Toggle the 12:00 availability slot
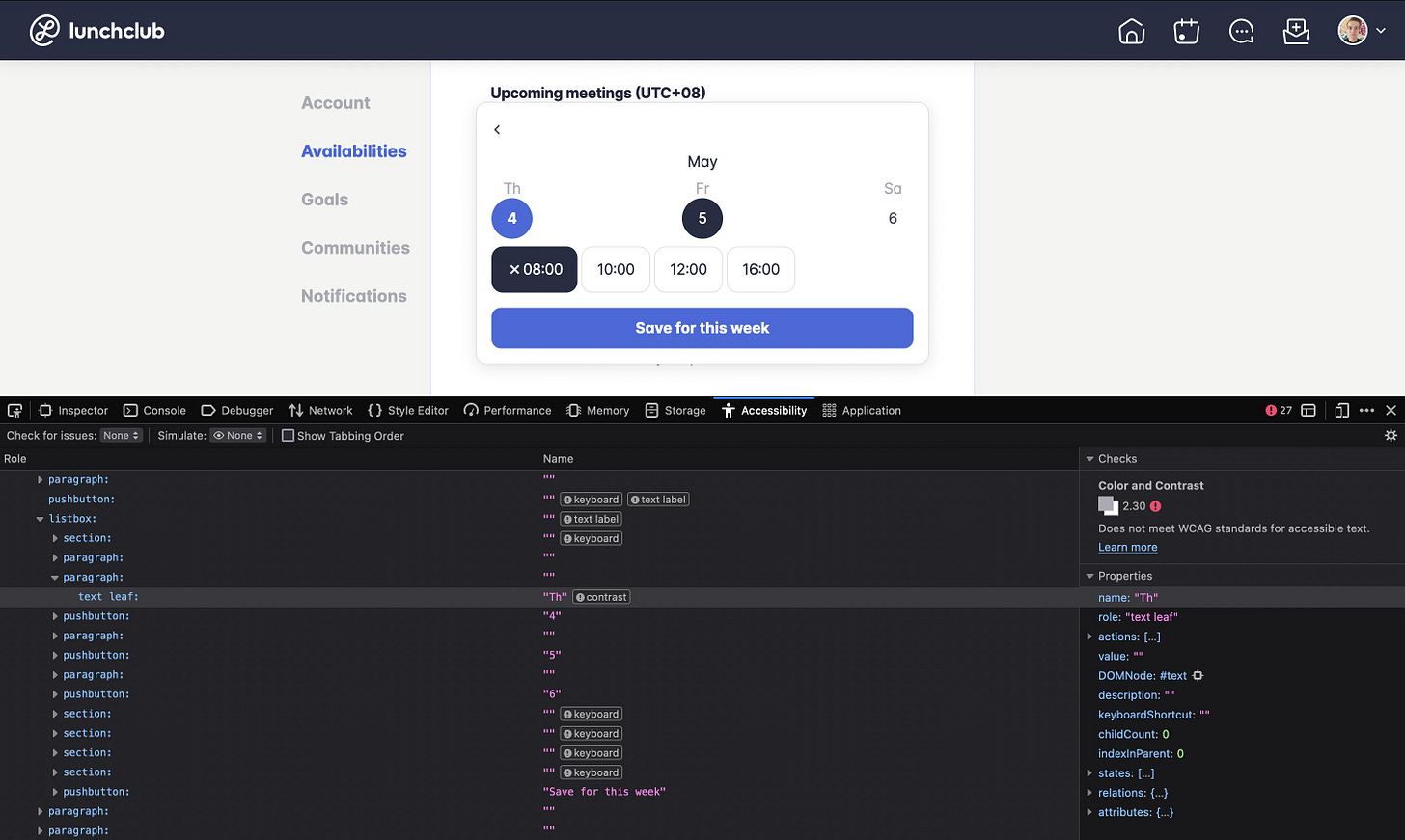Screen dimensions: 1405x840 (x=688, y=269)
